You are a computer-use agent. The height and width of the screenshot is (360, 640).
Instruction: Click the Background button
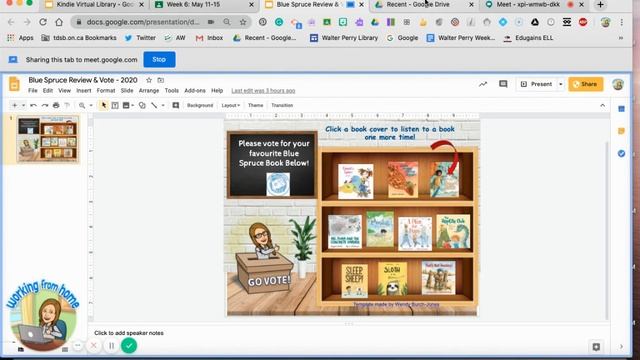(200, 105)
